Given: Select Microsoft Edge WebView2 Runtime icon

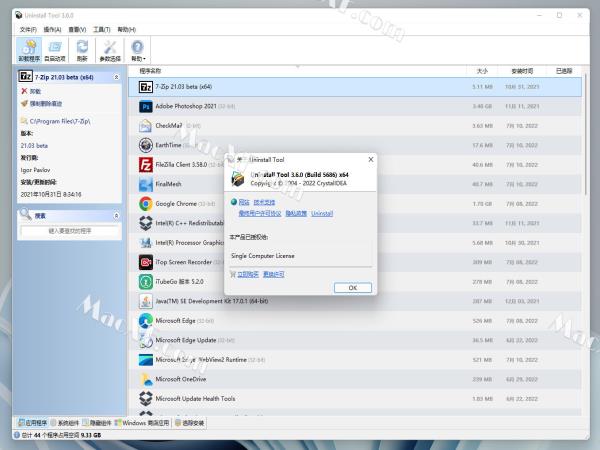Looking at the screenshot, I should pyautogui.click(x=146, y=360).
